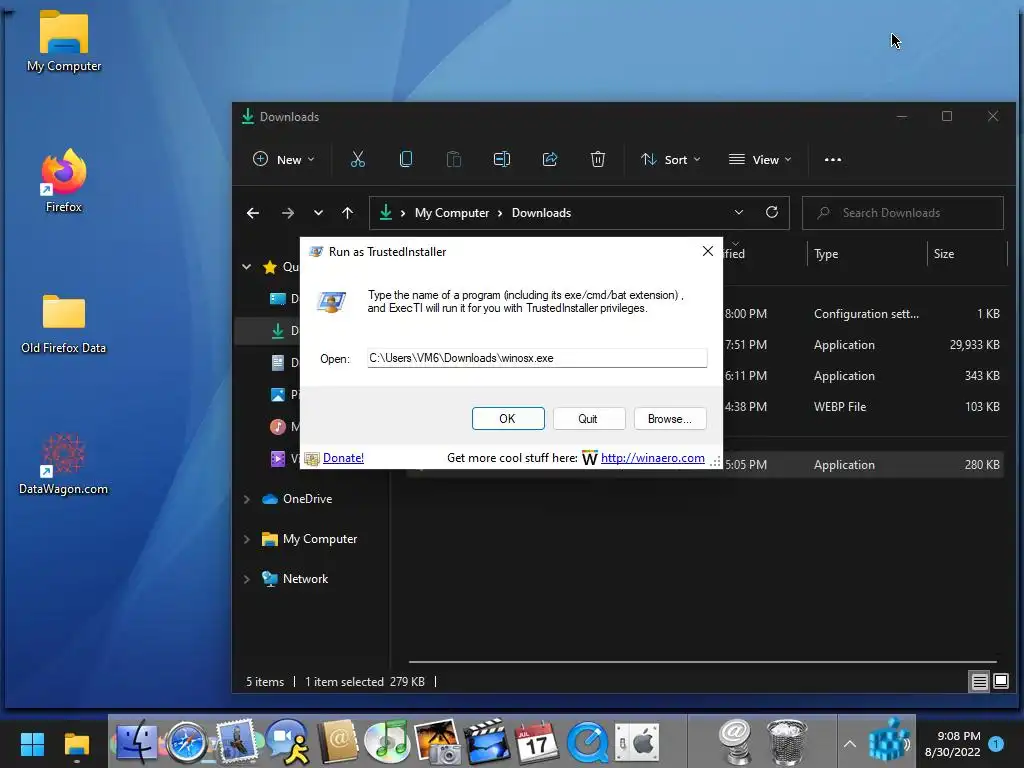Open Address Book icon in the dock
The image size is (1024, 768).
coord(338,742)
